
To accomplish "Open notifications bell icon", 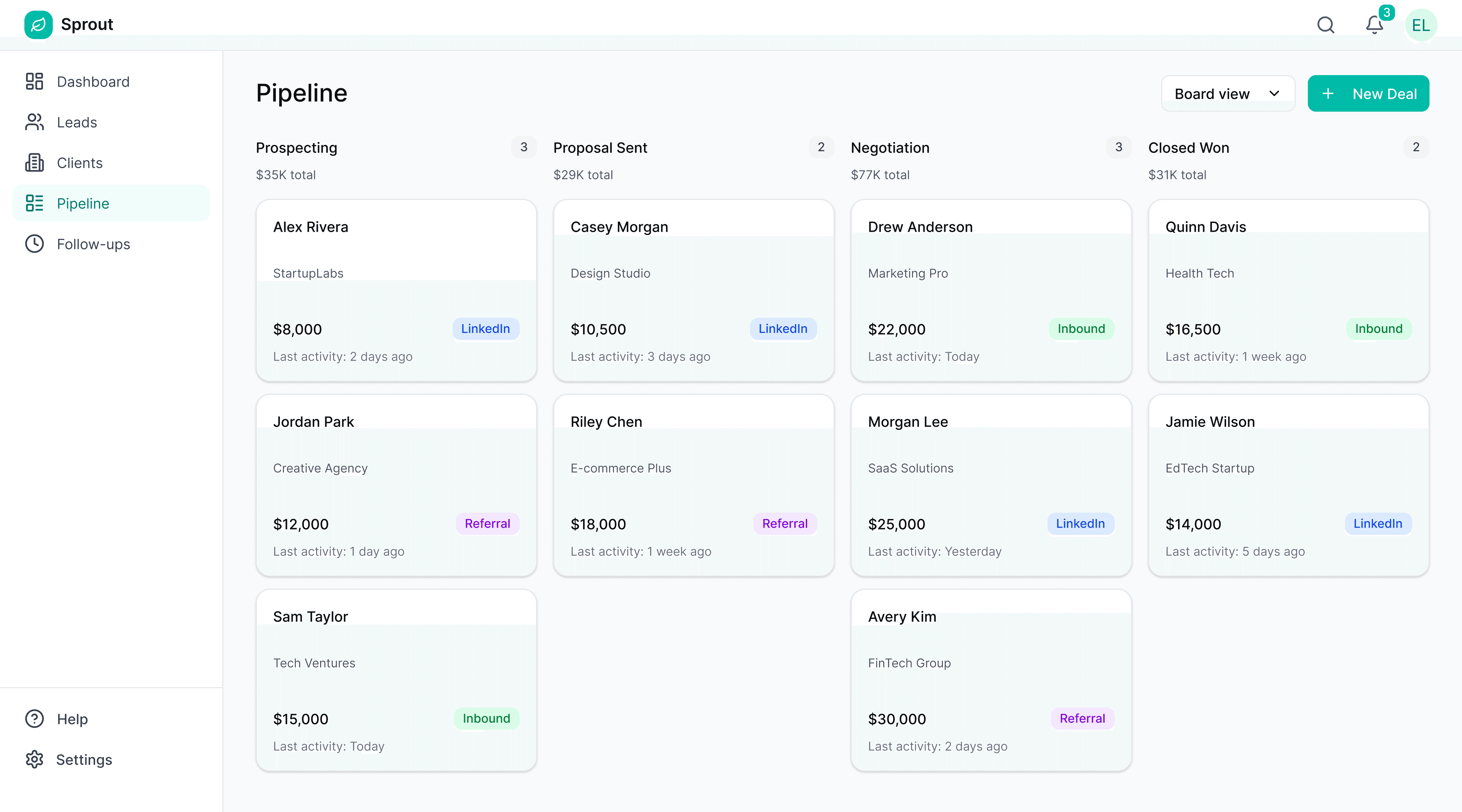I will point(1374,25).
